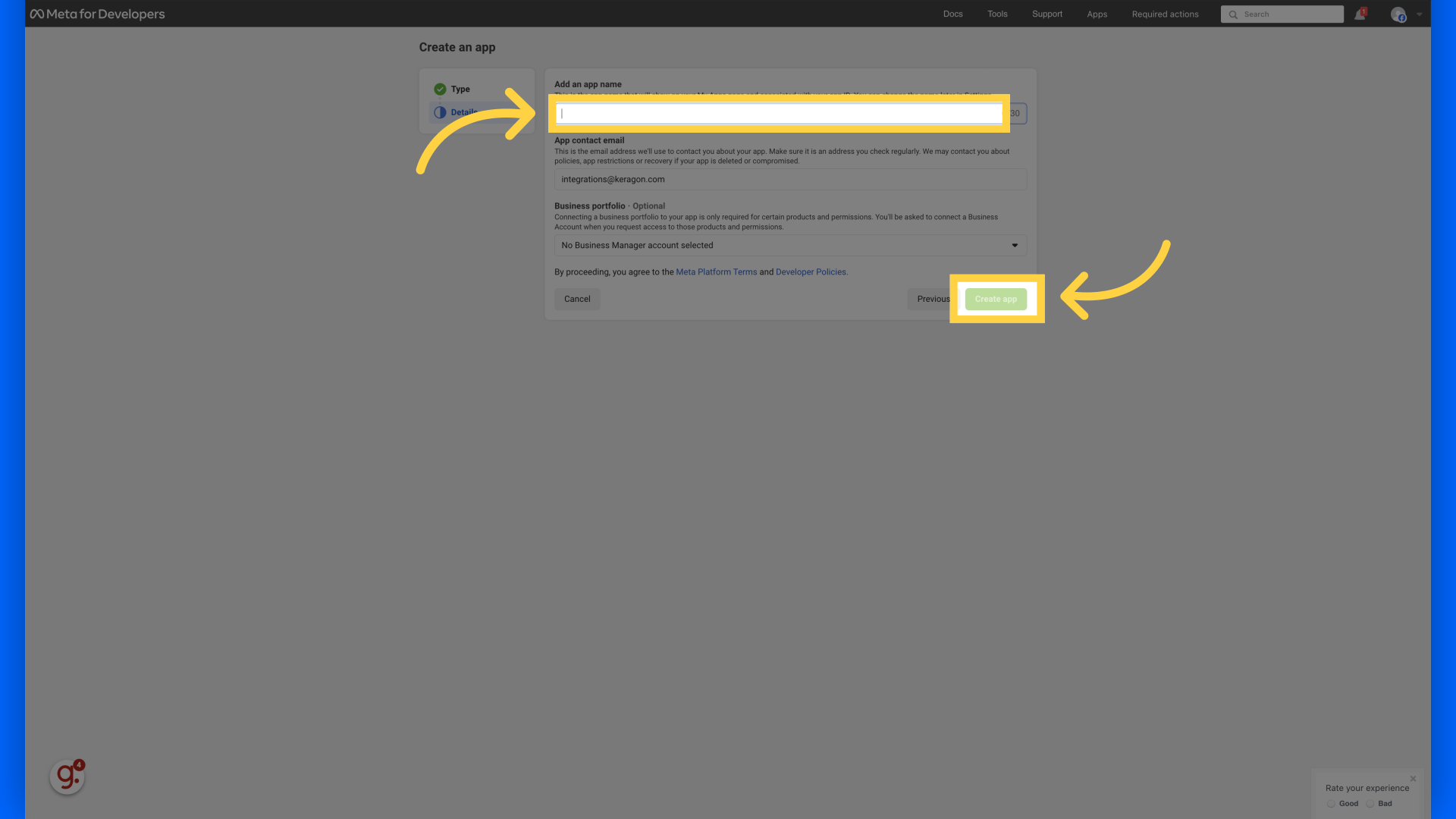Open the Meta for Developers home logo
1456x819 pixels.
click(x=97, y=14)
